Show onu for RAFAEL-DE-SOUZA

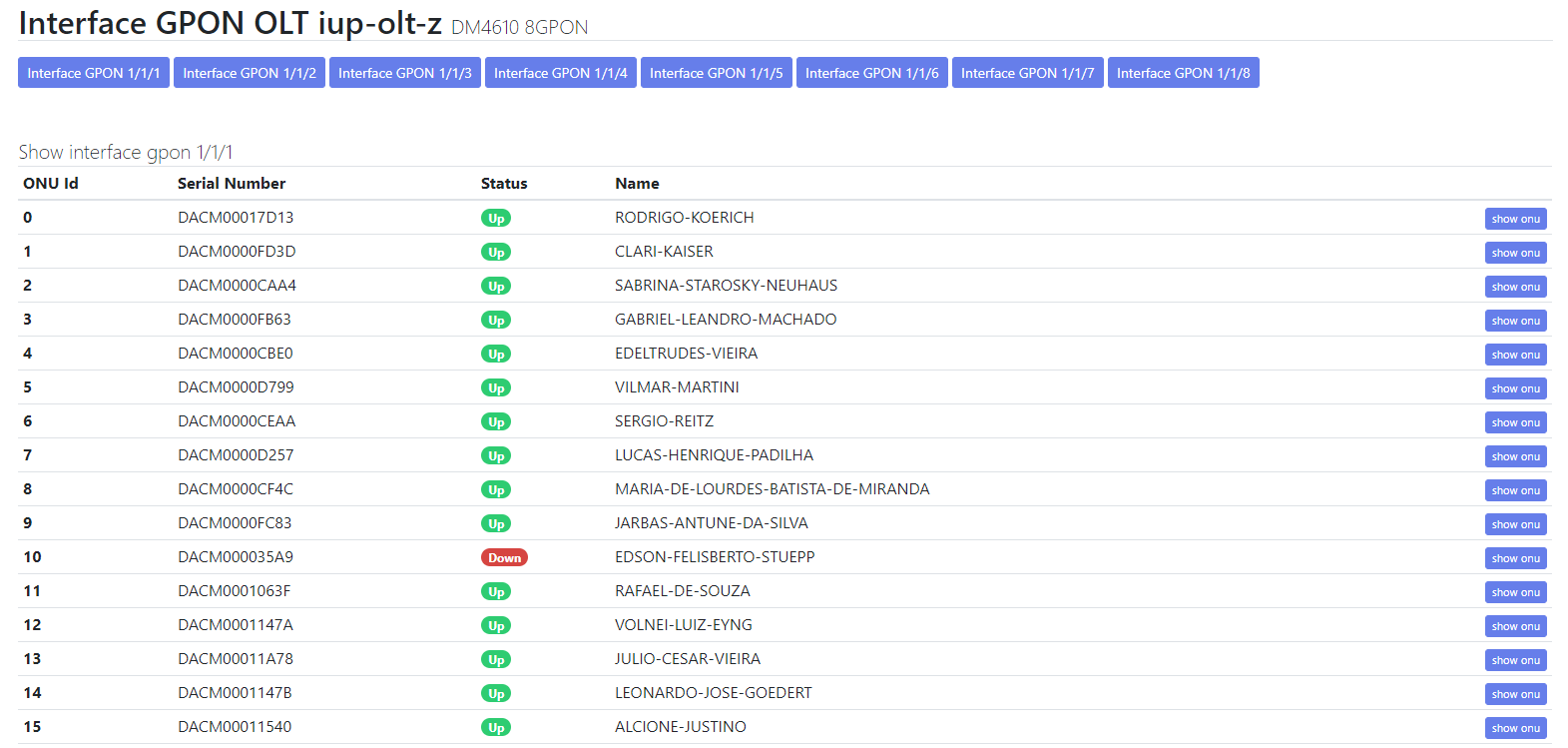click(1516, 592)
